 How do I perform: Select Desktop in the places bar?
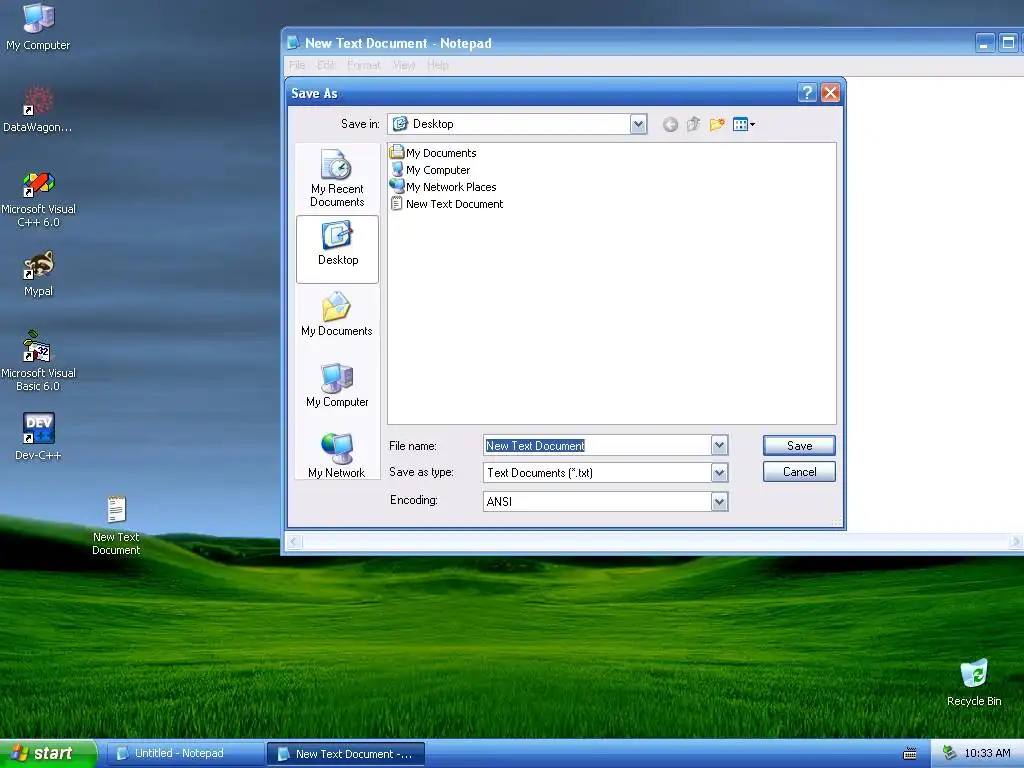[x=338, y=249]
